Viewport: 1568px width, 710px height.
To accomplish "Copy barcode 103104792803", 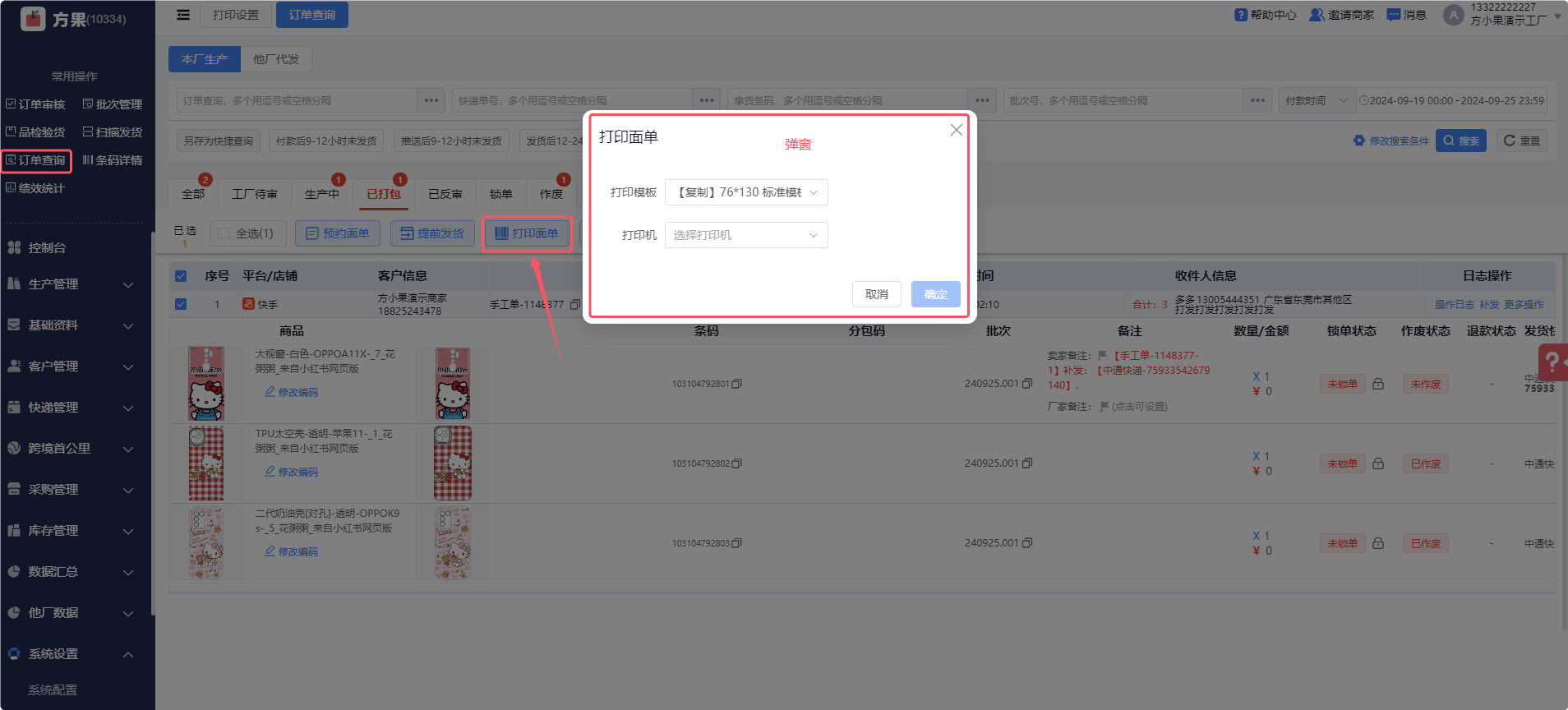I will click(736, 543).
